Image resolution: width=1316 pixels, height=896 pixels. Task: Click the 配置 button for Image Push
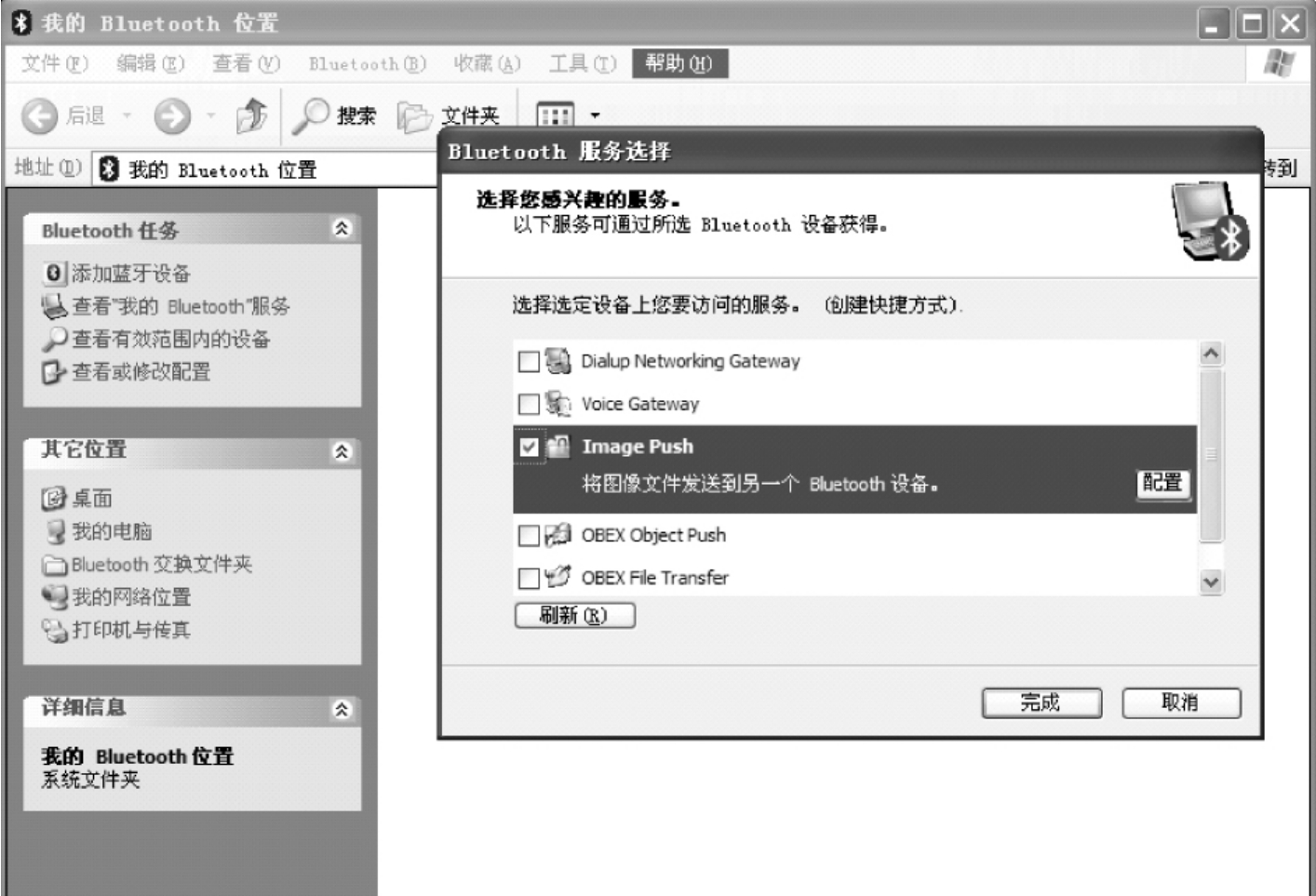1163,483
